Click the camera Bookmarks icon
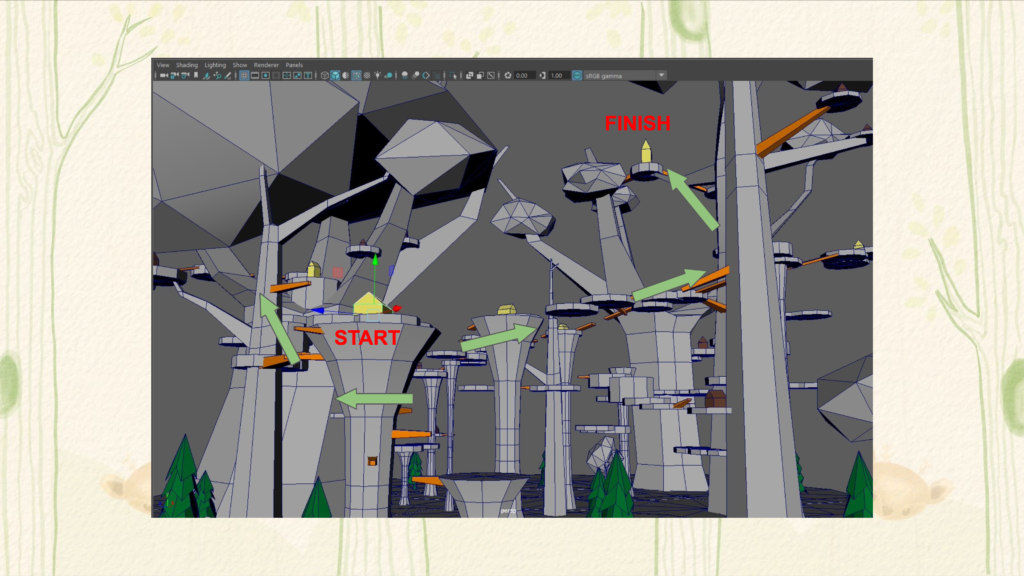Viewport: 1024px width, 576px height. (x=196, y=76)
